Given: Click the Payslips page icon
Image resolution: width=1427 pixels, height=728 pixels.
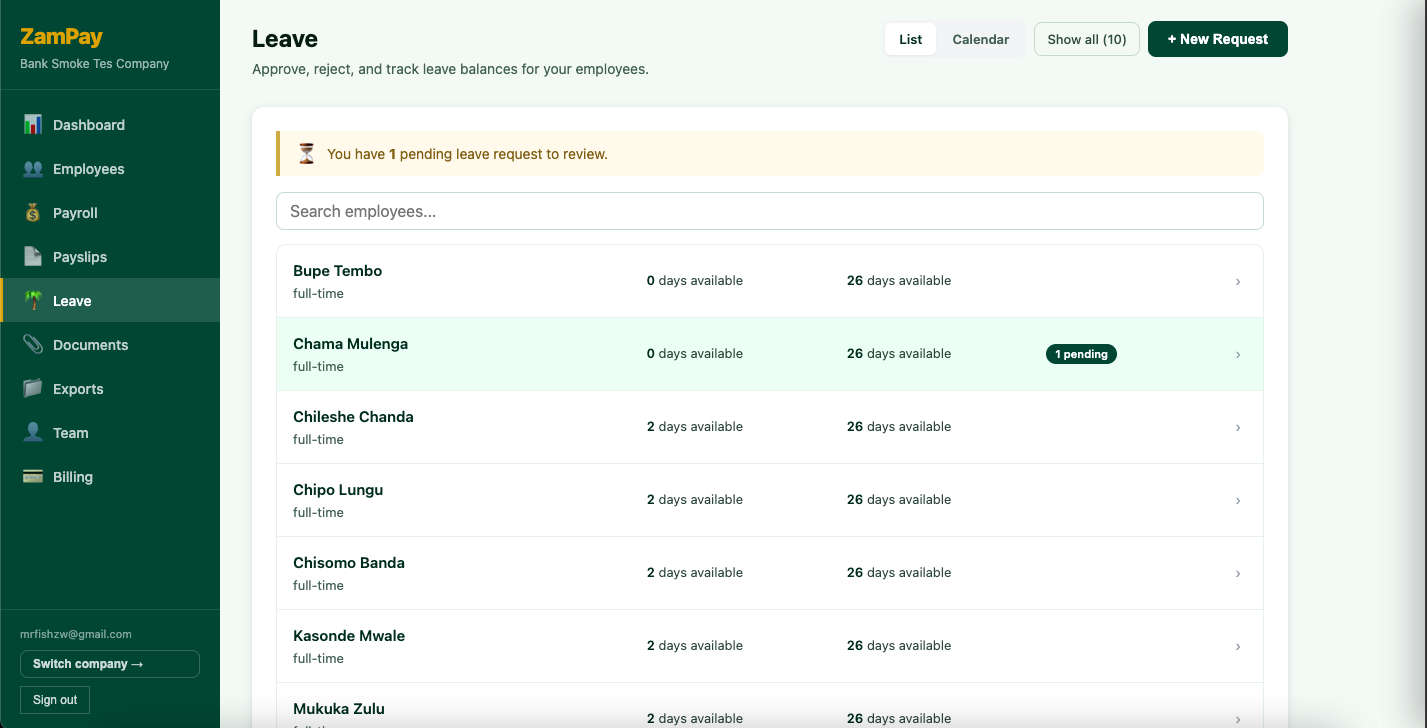Looking at the screenshot, I should tap(33, 257).
